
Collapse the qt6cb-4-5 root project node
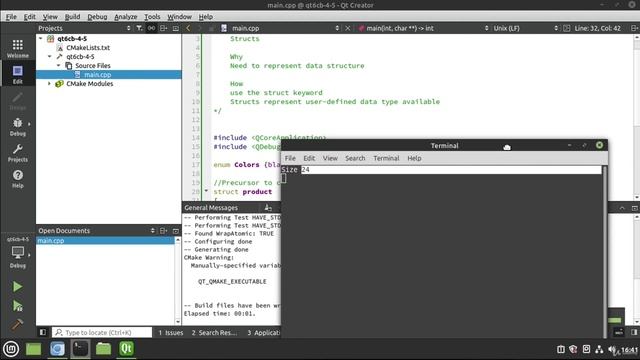coord(41,38)
